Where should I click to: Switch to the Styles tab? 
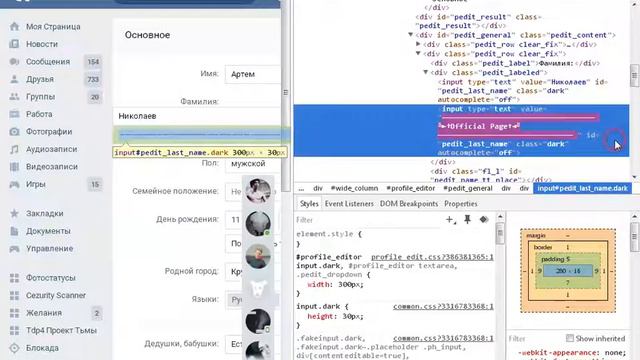(x=309, y=204)
